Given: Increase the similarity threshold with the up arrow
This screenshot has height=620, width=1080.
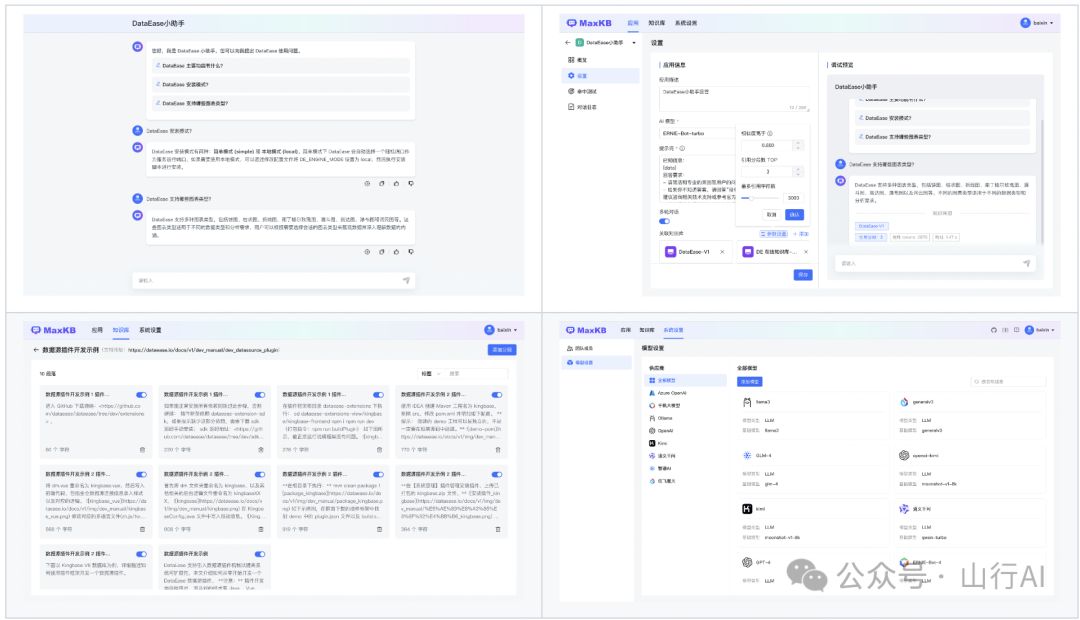Looking at the screenshot, I should 798,143.
